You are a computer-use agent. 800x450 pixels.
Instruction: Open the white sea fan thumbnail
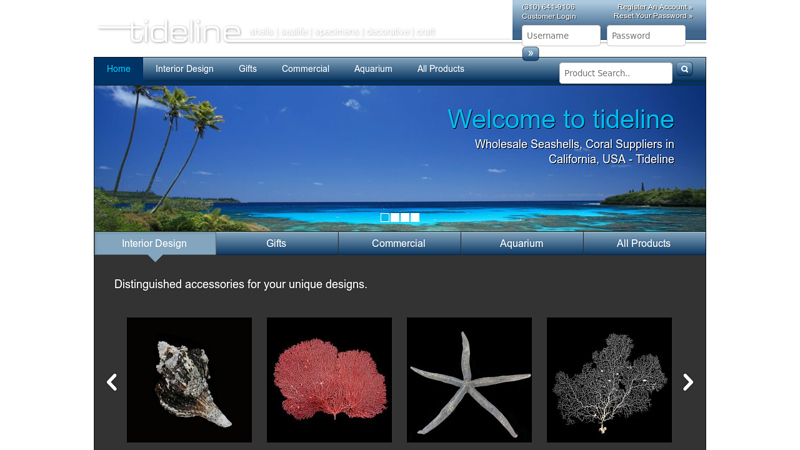tap(609, 380)
